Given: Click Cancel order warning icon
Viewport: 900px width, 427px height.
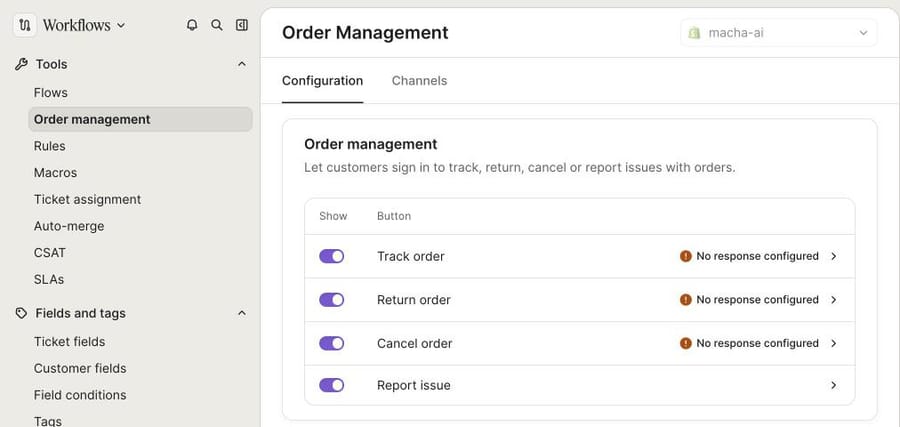Looking at the screenshot, I should [x=685, y=343].
